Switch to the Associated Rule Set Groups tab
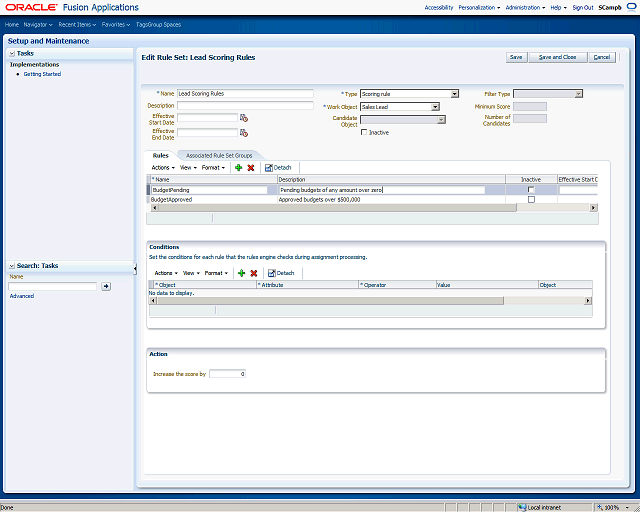 [x=219, y=156]
